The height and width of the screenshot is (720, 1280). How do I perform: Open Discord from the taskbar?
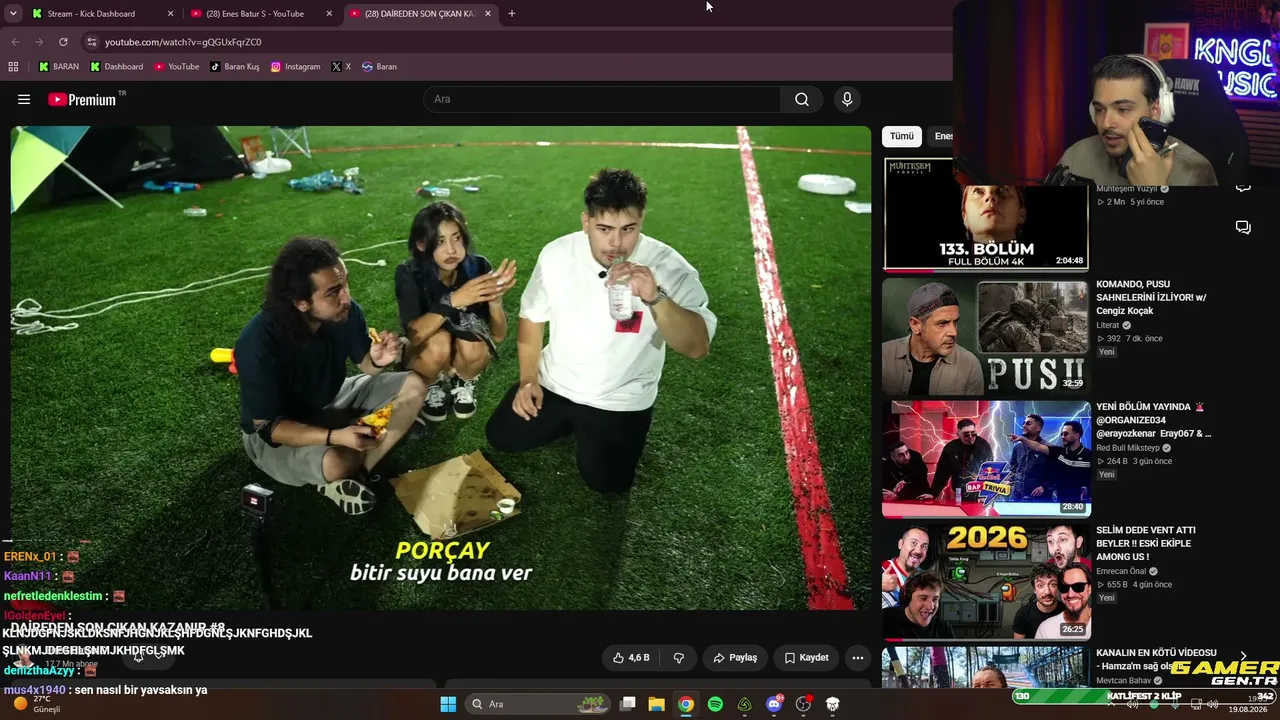tap(774, 704)
